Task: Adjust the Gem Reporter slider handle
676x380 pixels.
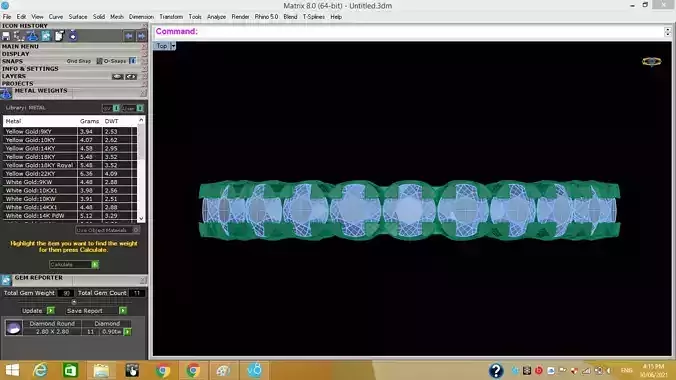Action: [x=74, y=302]
